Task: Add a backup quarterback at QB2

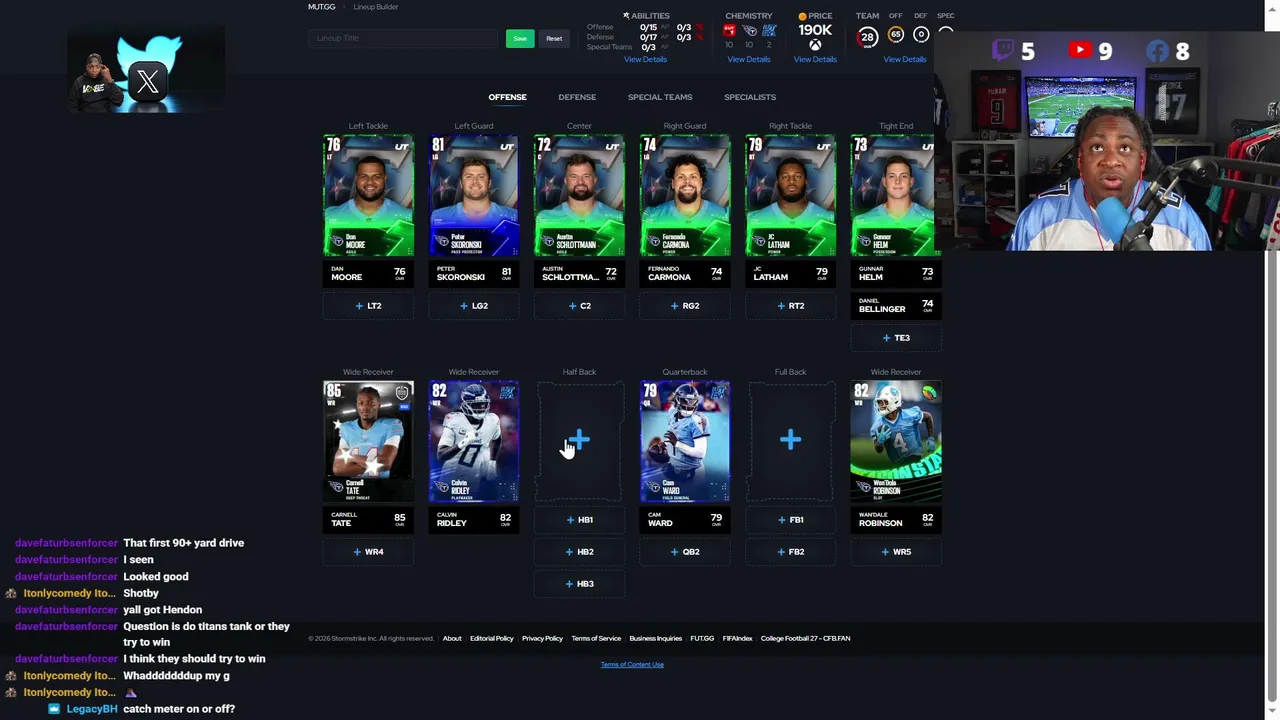Action: pyautogui.click(x=685, y=552)
